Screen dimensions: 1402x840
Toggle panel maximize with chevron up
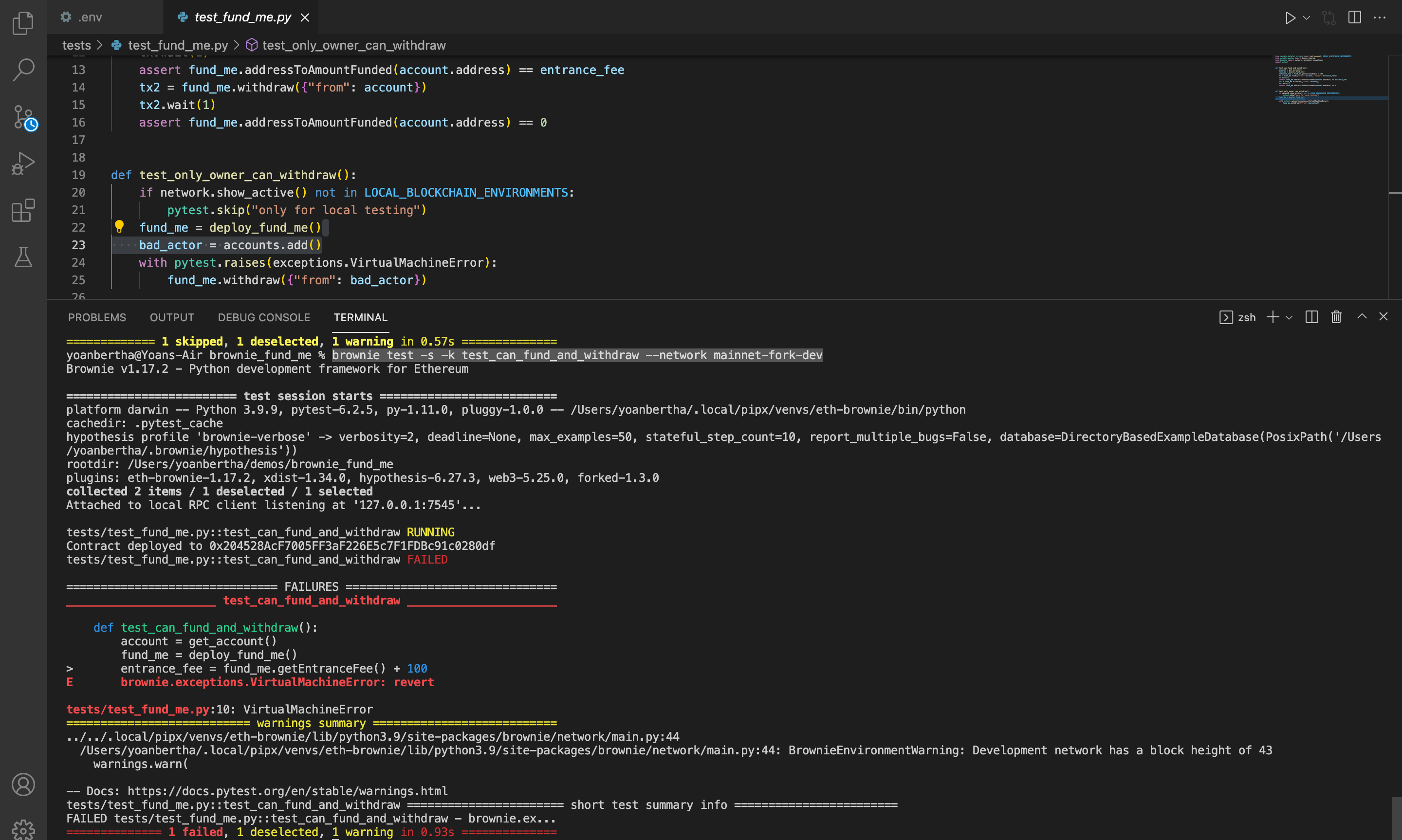[1361, 317]
